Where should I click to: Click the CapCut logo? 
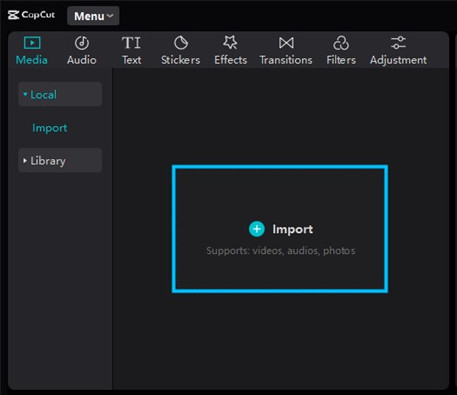click(31, 15)
